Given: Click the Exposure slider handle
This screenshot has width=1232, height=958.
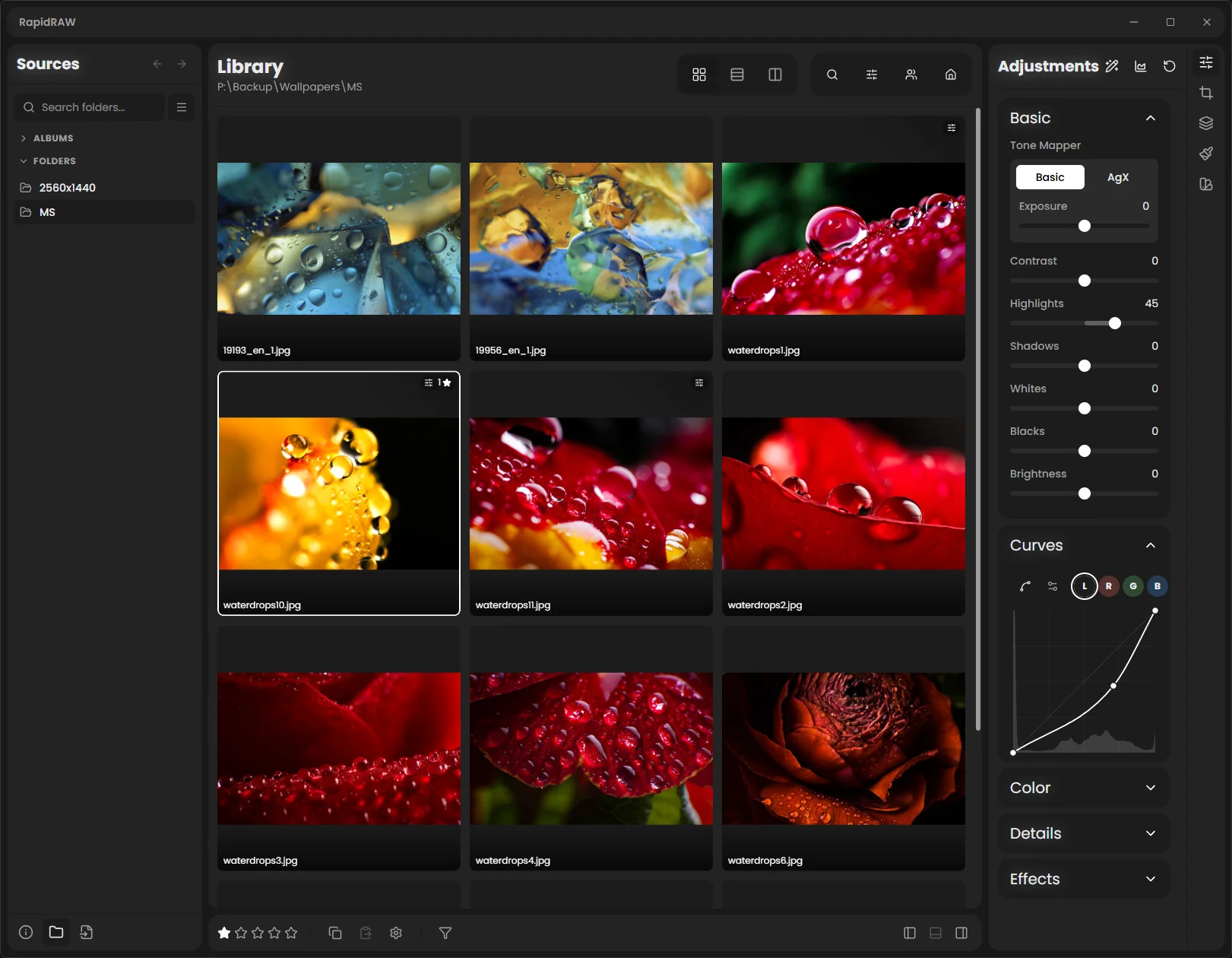Looking at the screenshot, I should coord(1085,226).
